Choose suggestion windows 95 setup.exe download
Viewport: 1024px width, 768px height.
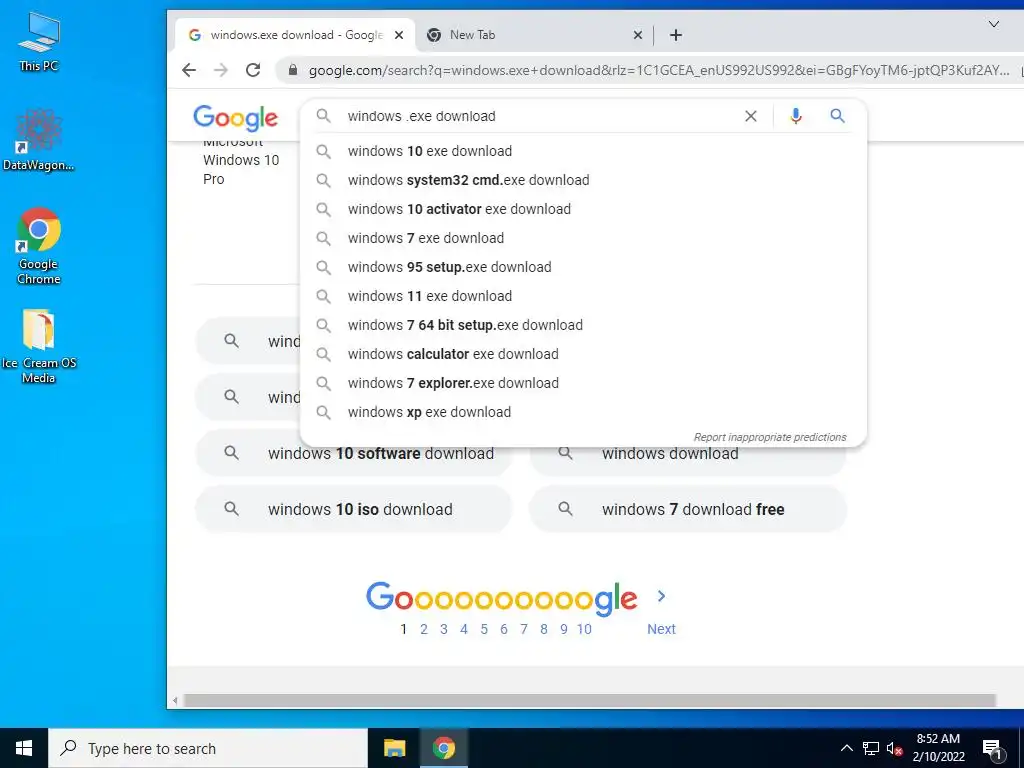click(583, 267)
